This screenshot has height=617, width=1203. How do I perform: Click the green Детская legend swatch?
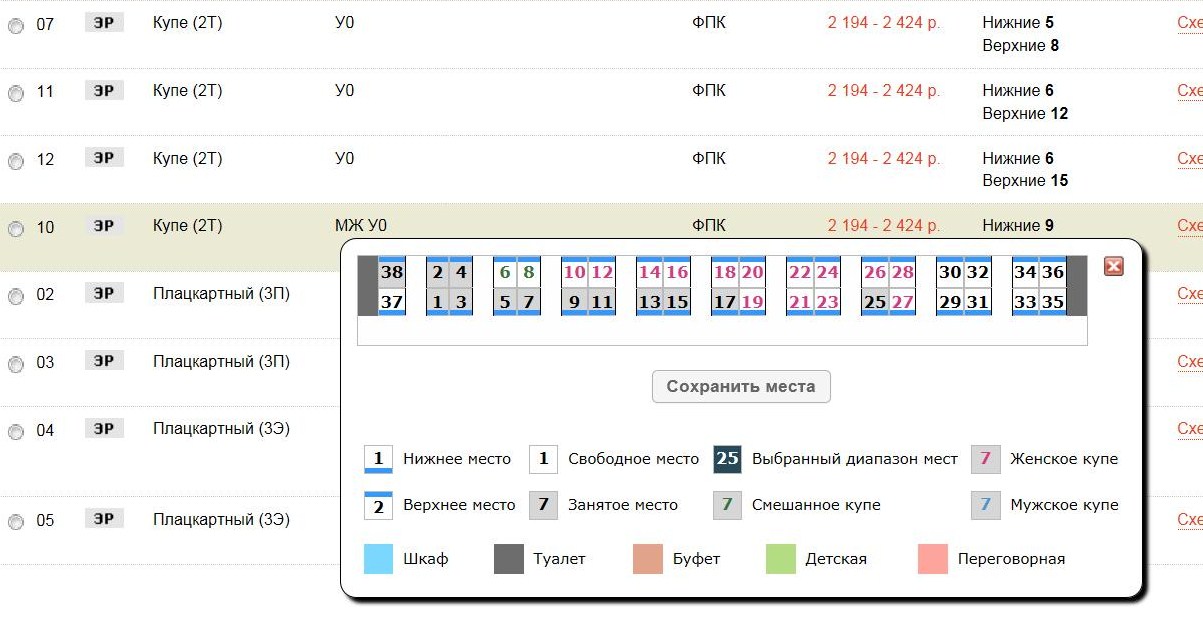coord(780,559)
